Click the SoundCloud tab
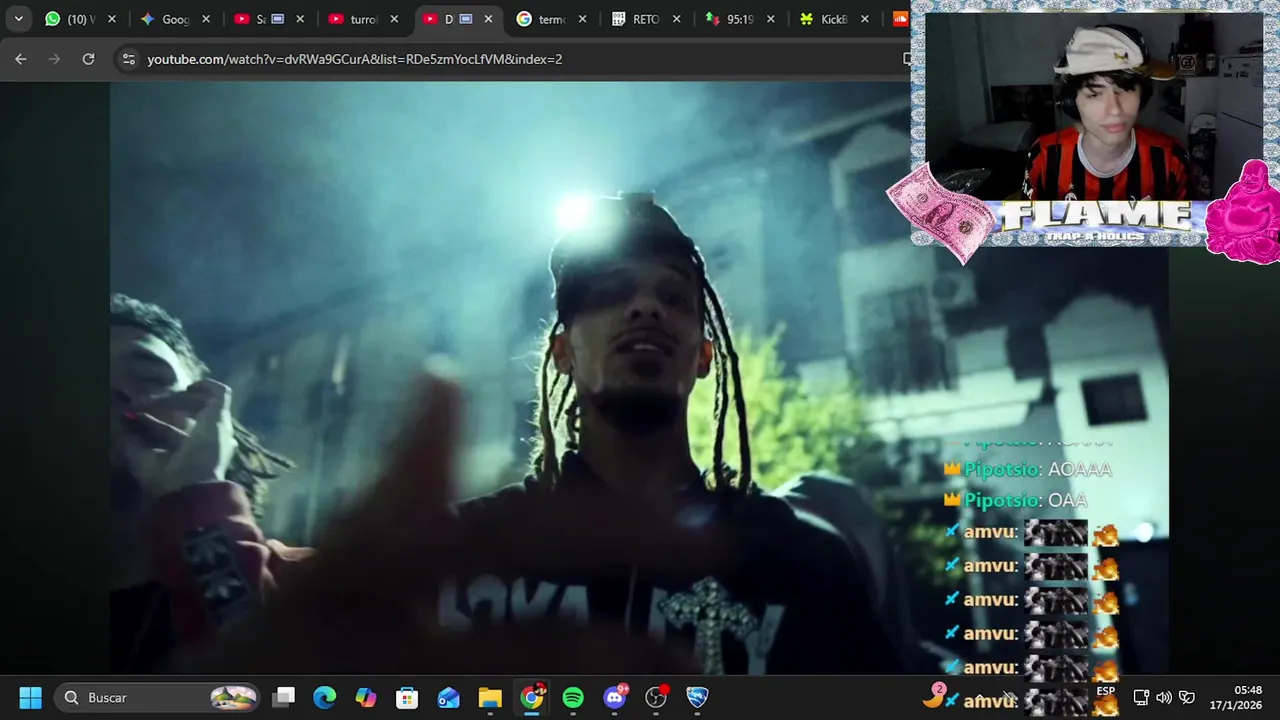 coord(901,19)
